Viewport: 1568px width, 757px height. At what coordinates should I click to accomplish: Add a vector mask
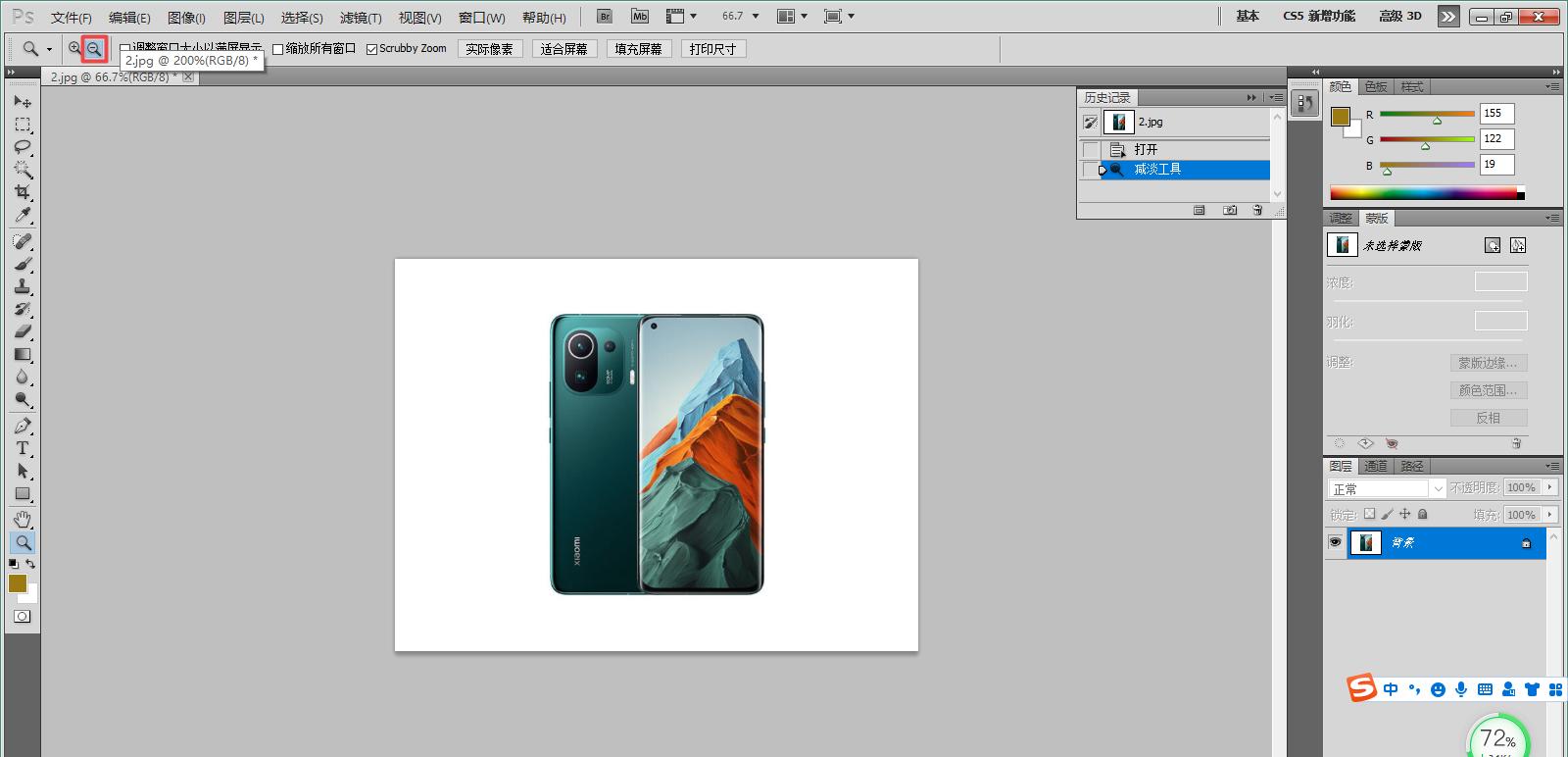[1518, 245]
